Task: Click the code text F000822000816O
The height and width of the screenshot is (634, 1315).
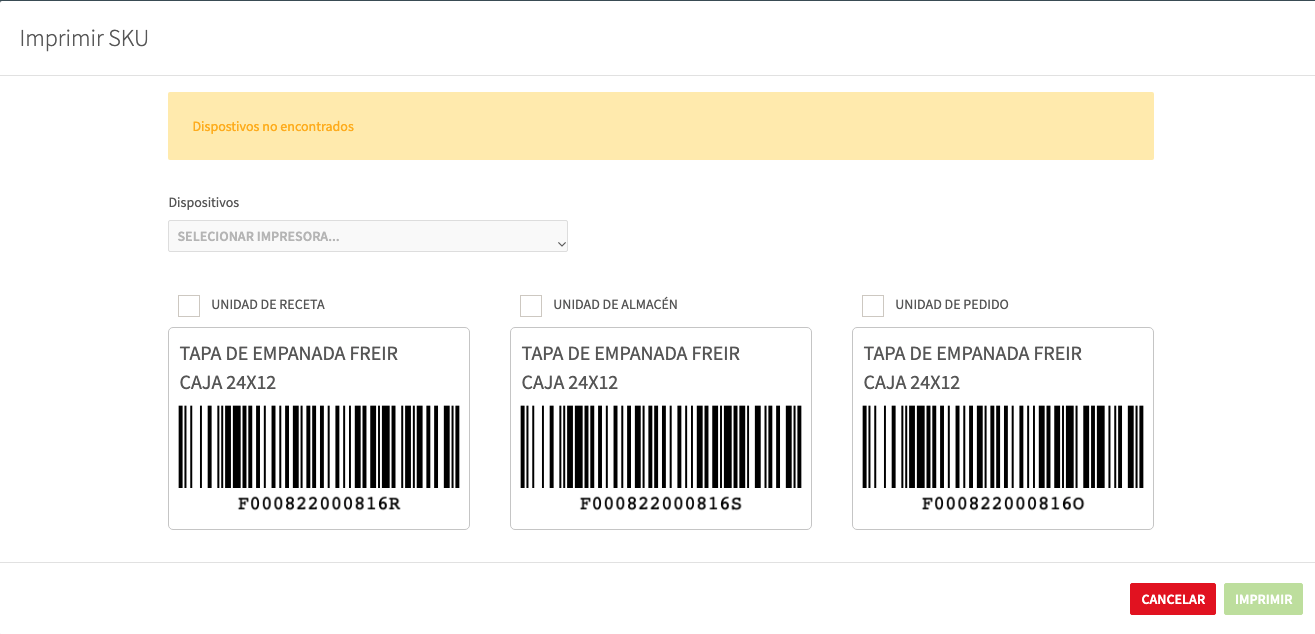Action: point(1003,503)
